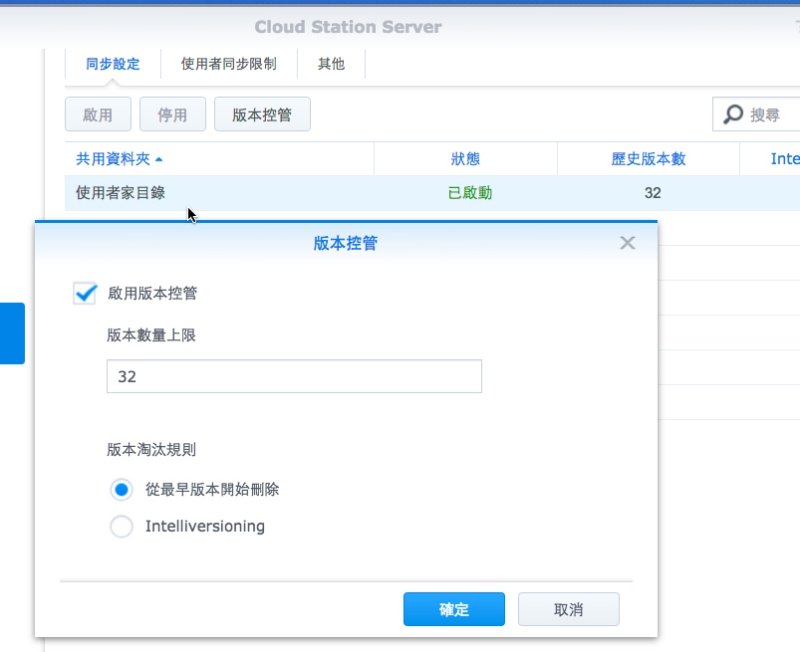Select the Intelliversioning radio option

point(121,526)
